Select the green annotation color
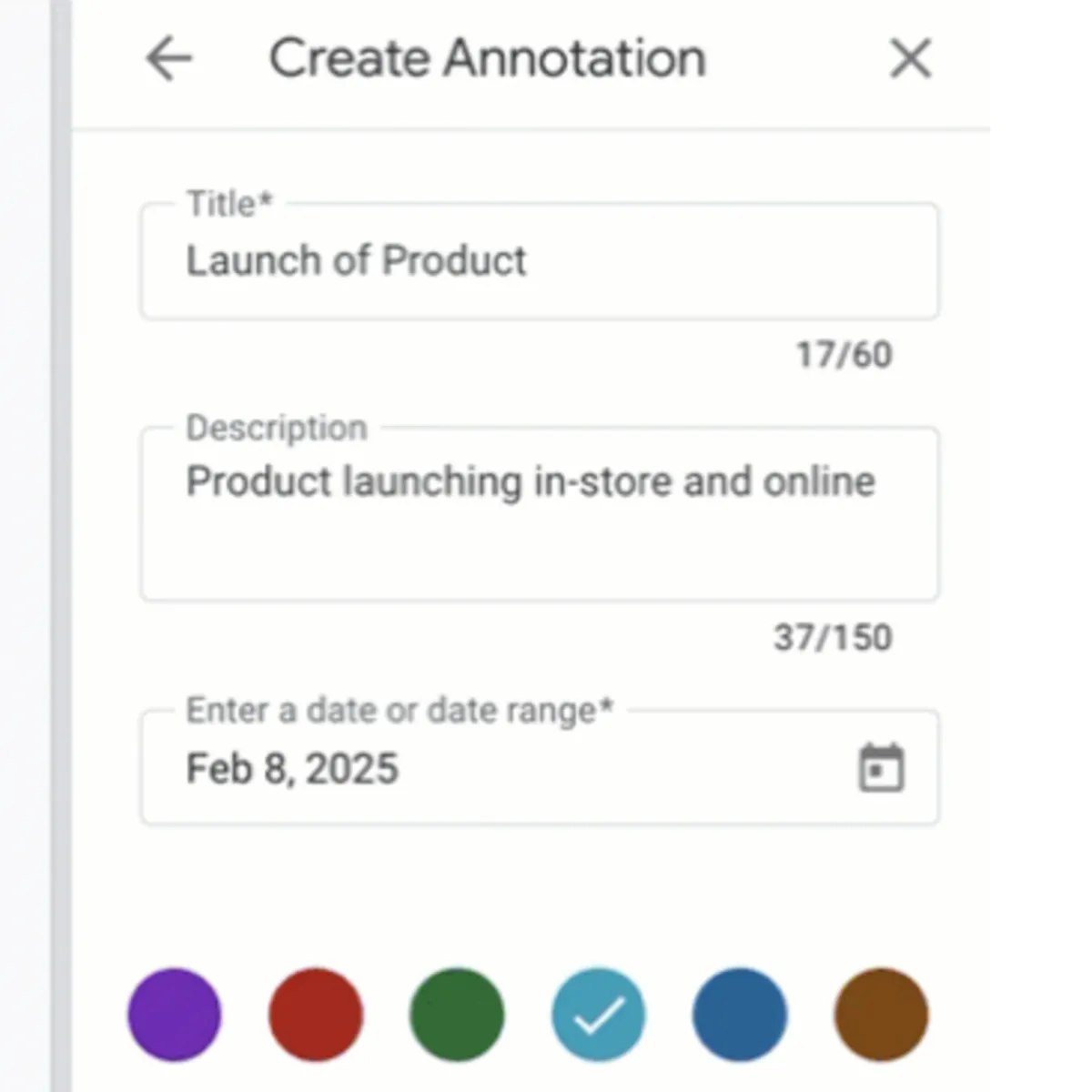 pyautogui.click(x=457, y=1014)
